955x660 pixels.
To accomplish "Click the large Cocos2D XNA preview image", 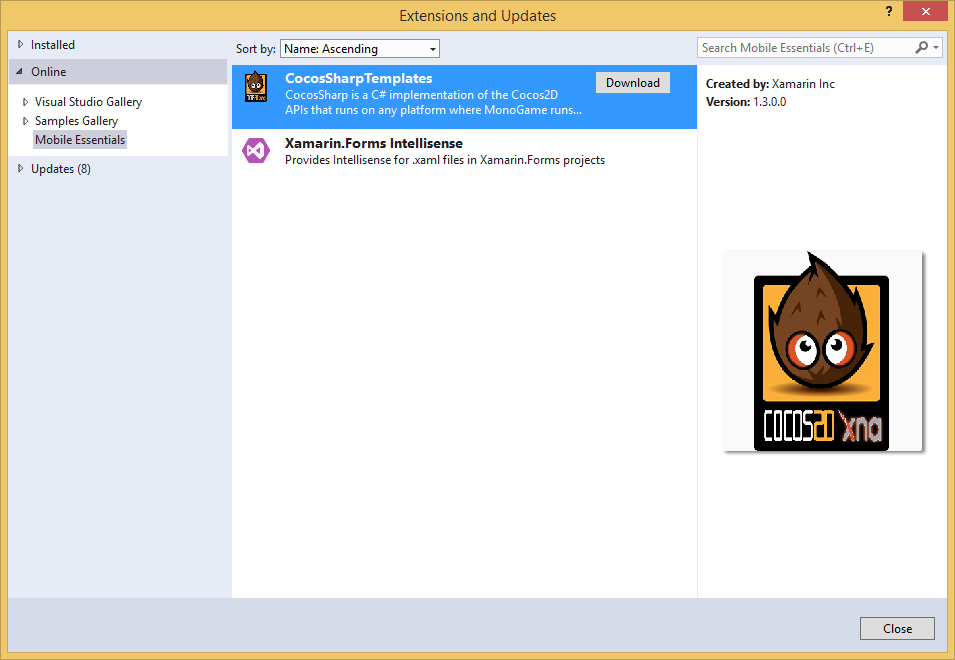I will [x=823, y=351].
